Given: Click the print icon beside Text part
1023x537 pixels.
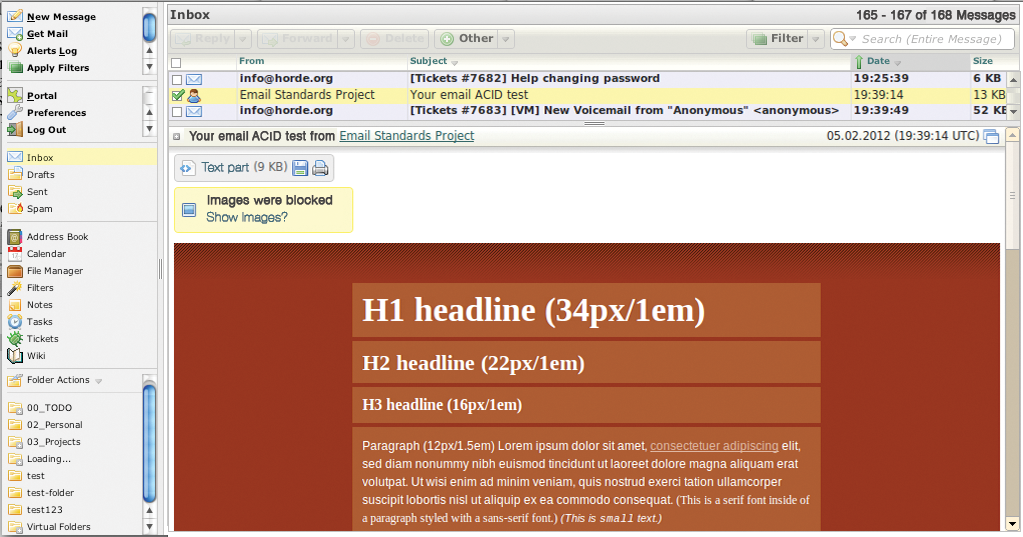Looking at the screenshot, I should tap(320, 168).
